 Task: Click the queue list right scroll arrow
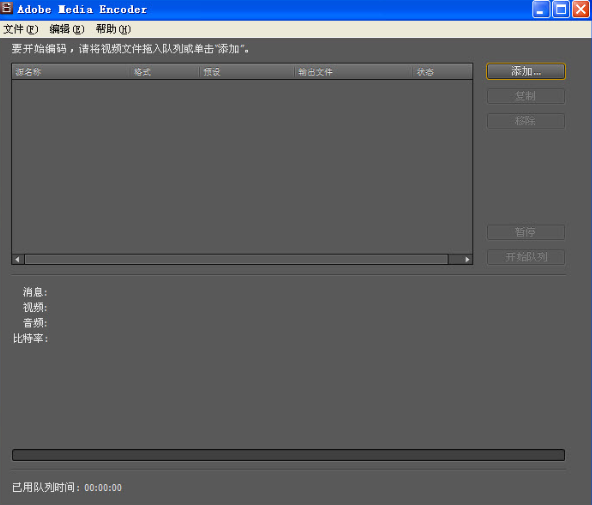pyautogui.click(x=467, y=259)
